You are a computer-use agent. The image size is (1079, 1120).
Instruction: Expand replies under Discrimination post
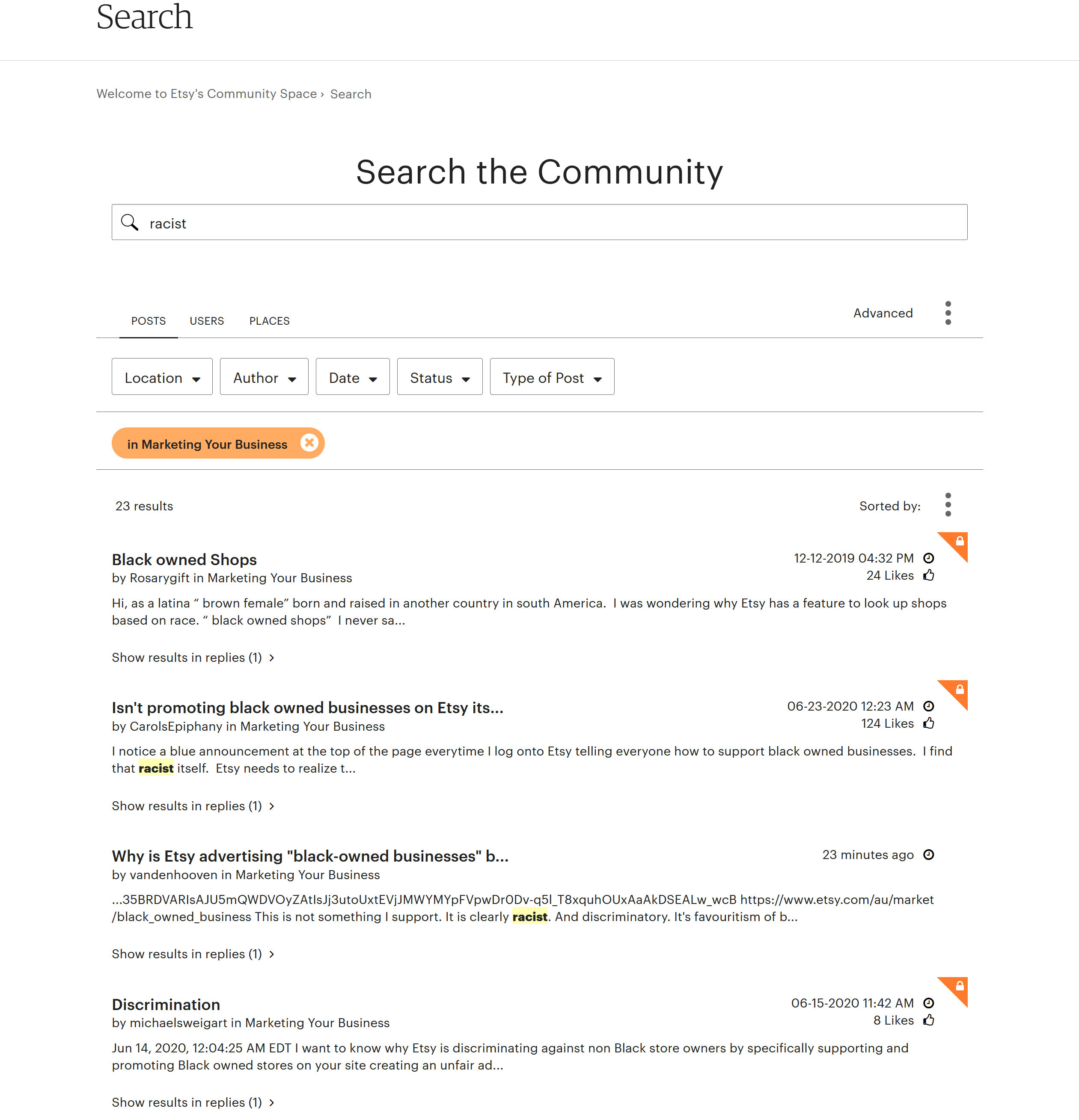pyautogui.click(x=193, y=1103)
